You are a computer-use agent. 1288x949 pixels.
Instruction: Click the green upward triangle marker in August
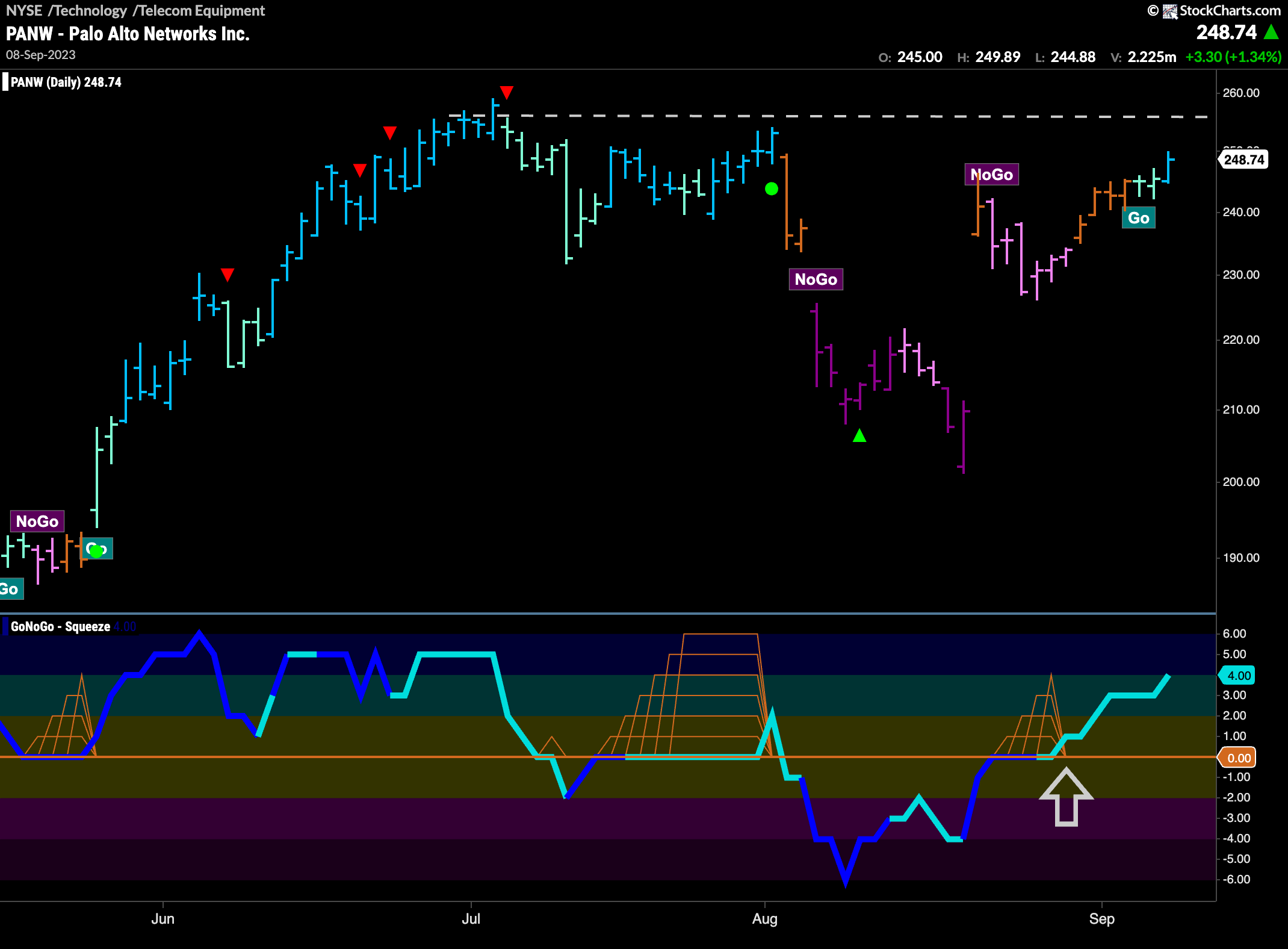[x=859, y=435]
